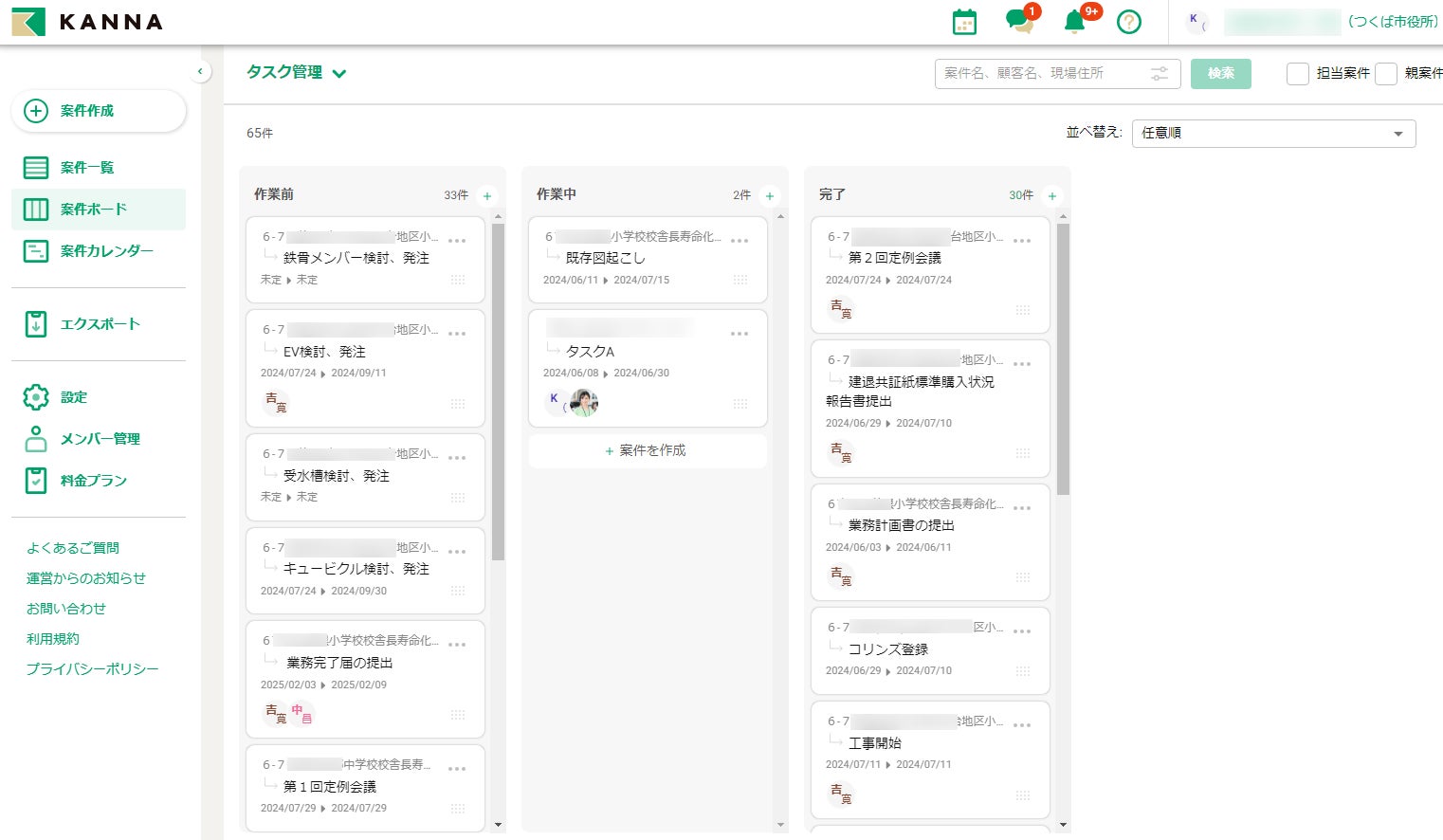
Task: Open search filter sliders icon
Action: [1160, 73]
